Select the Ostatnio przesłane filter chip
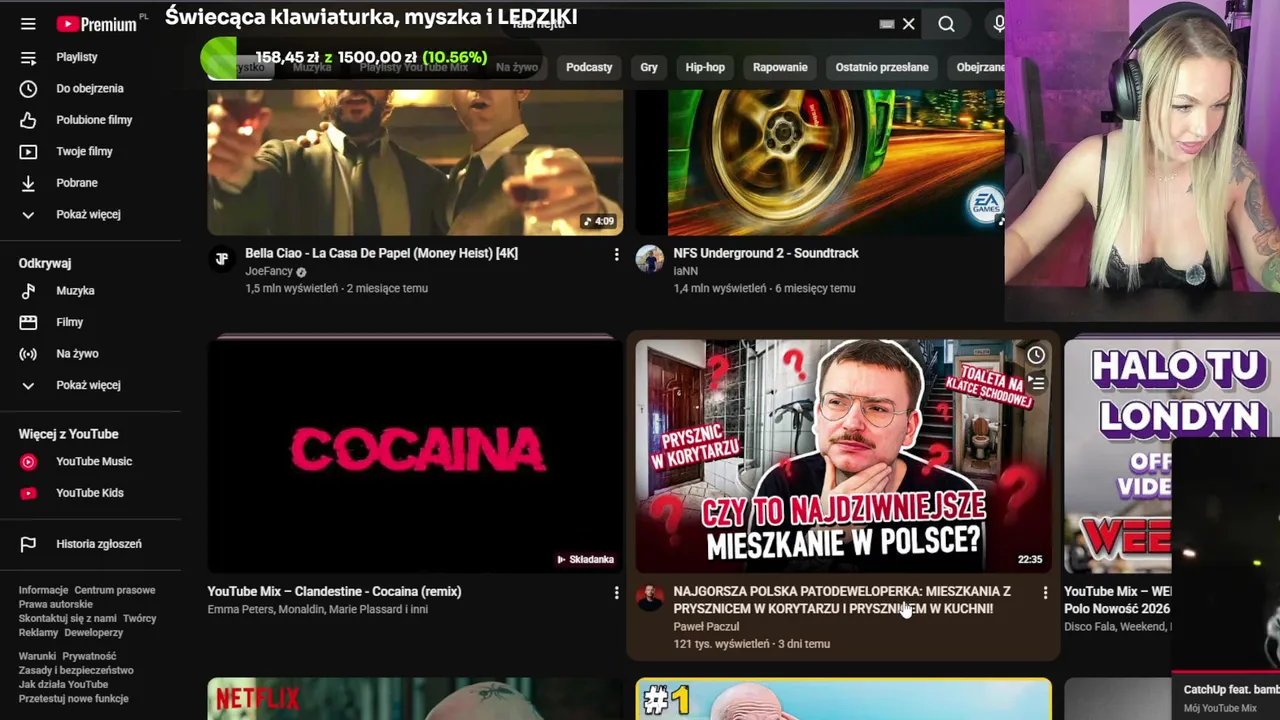The image size is (1280, 720). [x=882, y=67]
